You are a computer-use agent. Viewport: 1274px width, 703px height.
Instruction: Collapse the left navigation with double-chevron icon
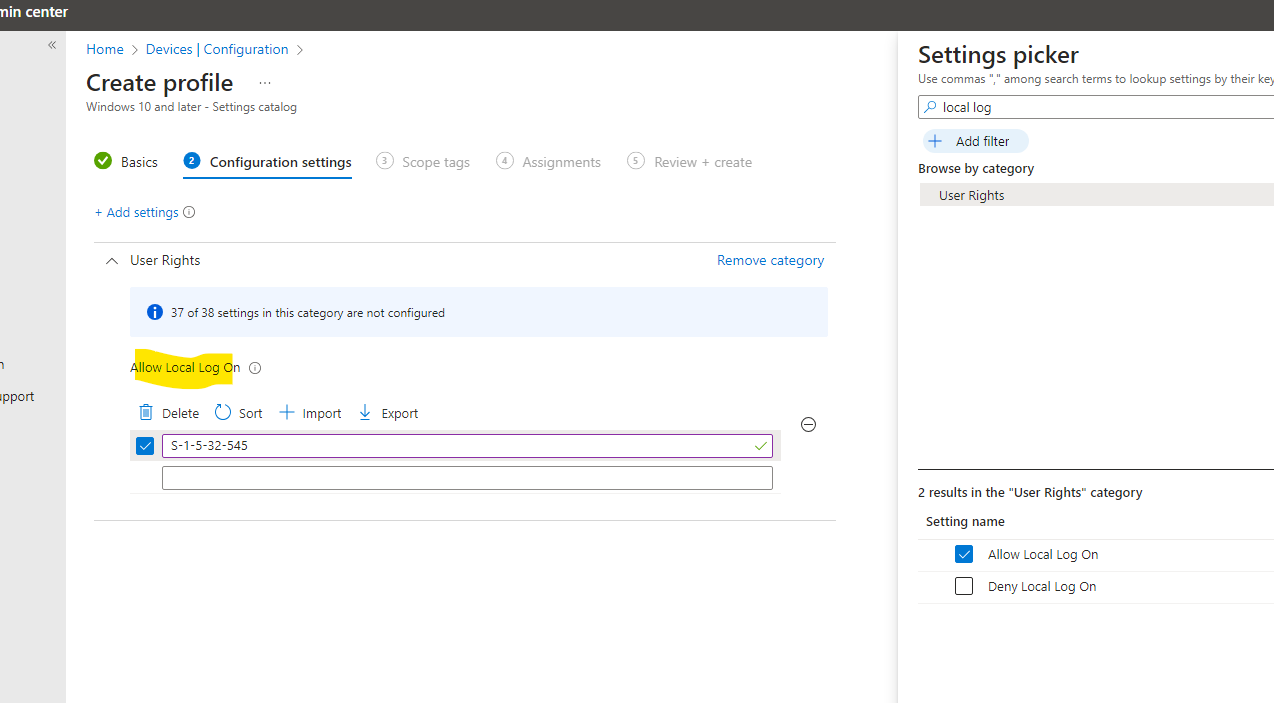point(52,45)
